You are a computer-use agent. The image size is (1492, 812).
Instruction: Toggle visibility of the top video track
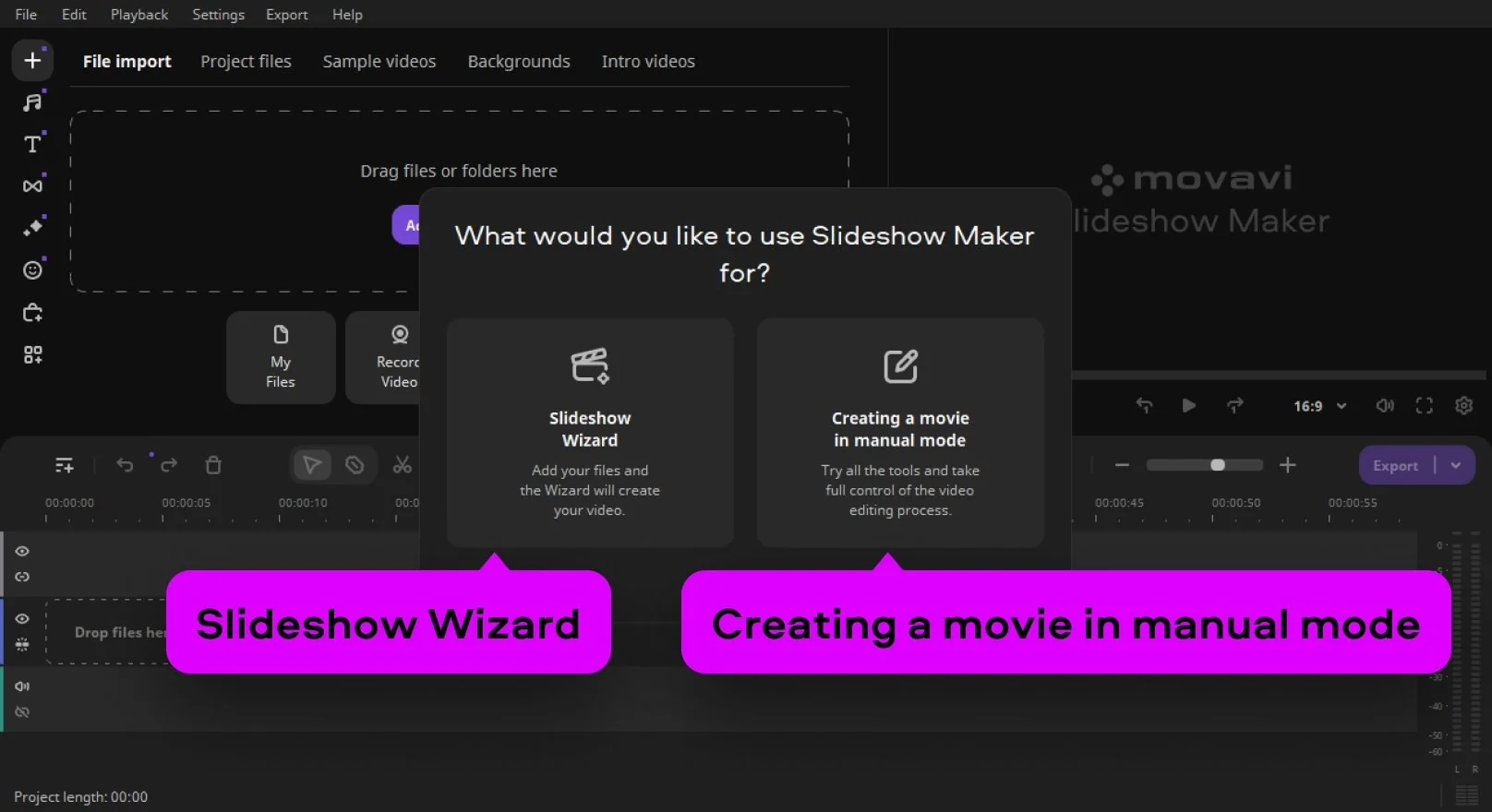coord(22,551)
